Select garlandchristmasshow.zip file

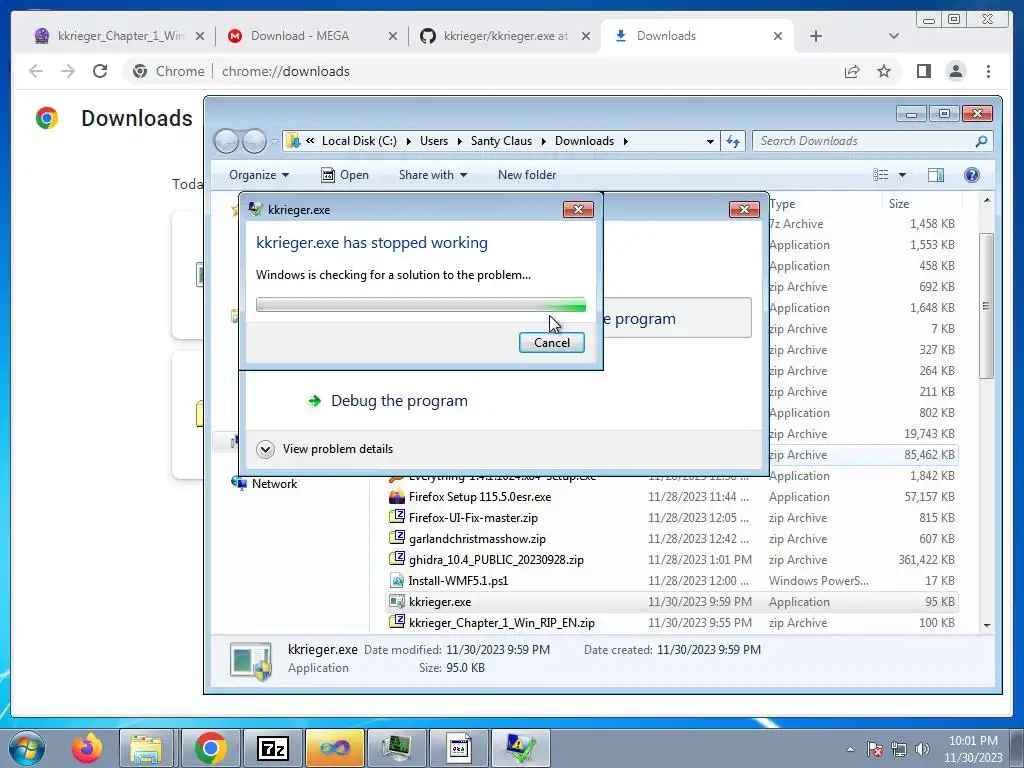point(477,539)
